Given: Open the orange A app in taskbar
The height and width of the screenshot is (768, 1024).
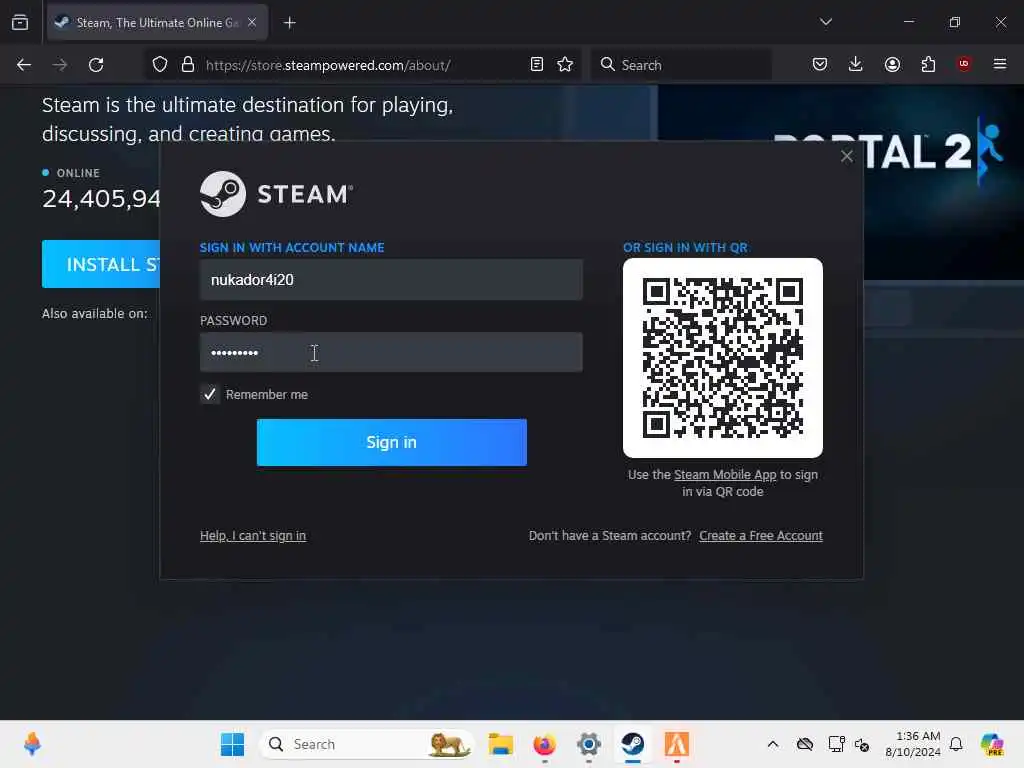Looking at the screenshot, I should 677,744.
